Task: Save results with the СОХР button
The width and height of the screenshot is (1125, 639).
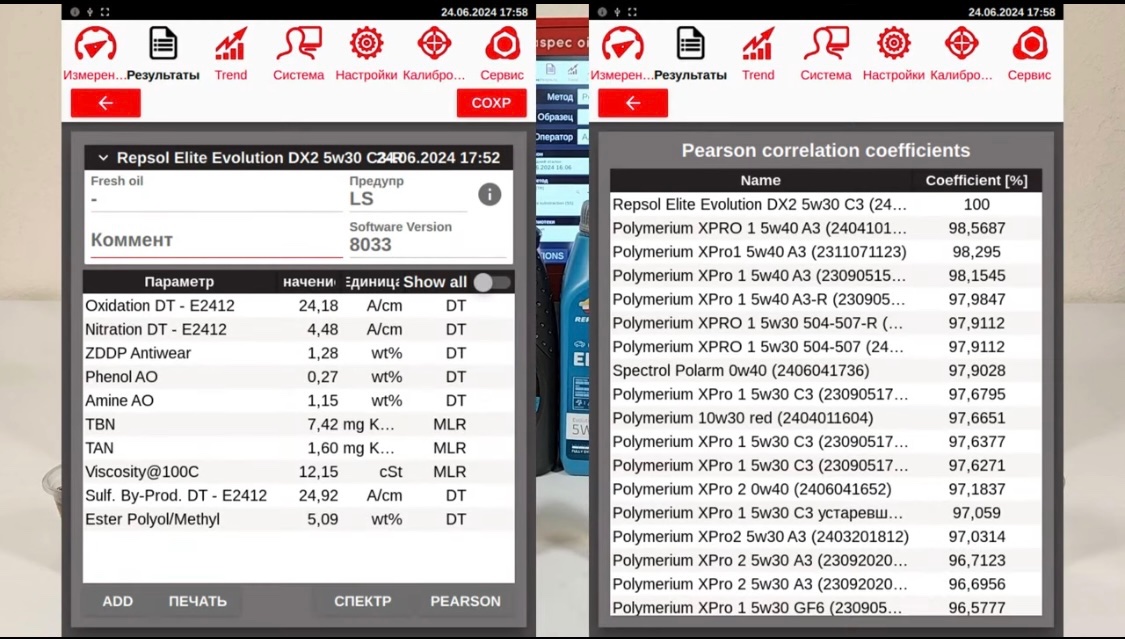Action: [491, 103]
